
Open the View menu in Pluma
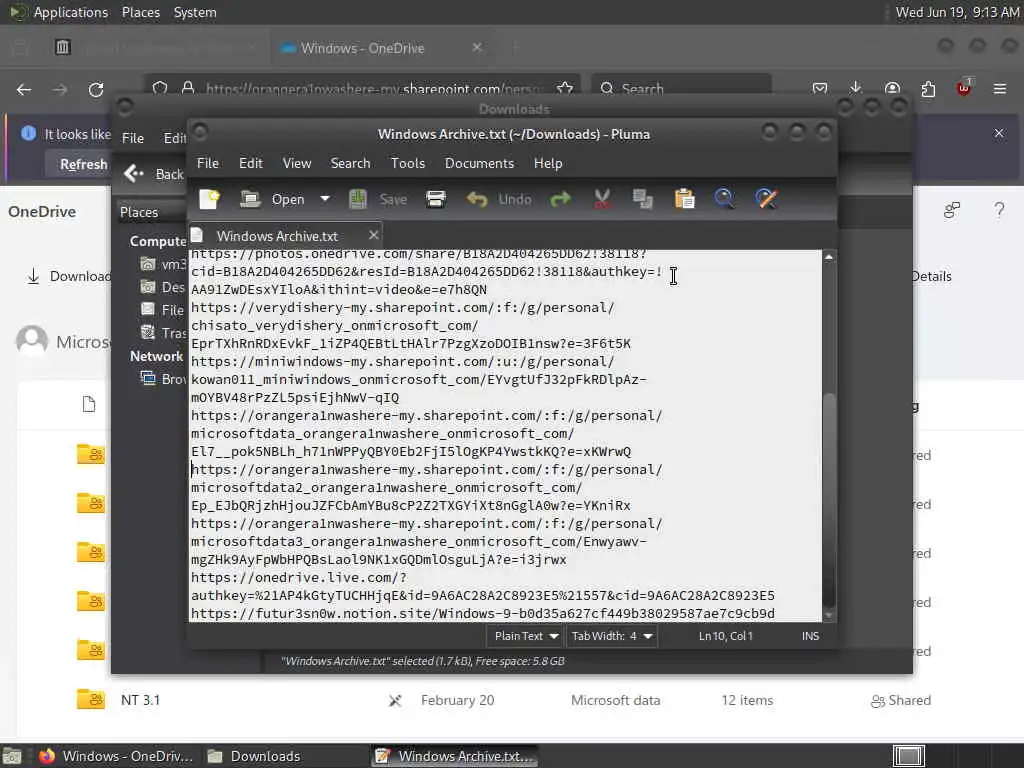click(x=297, y=163)
